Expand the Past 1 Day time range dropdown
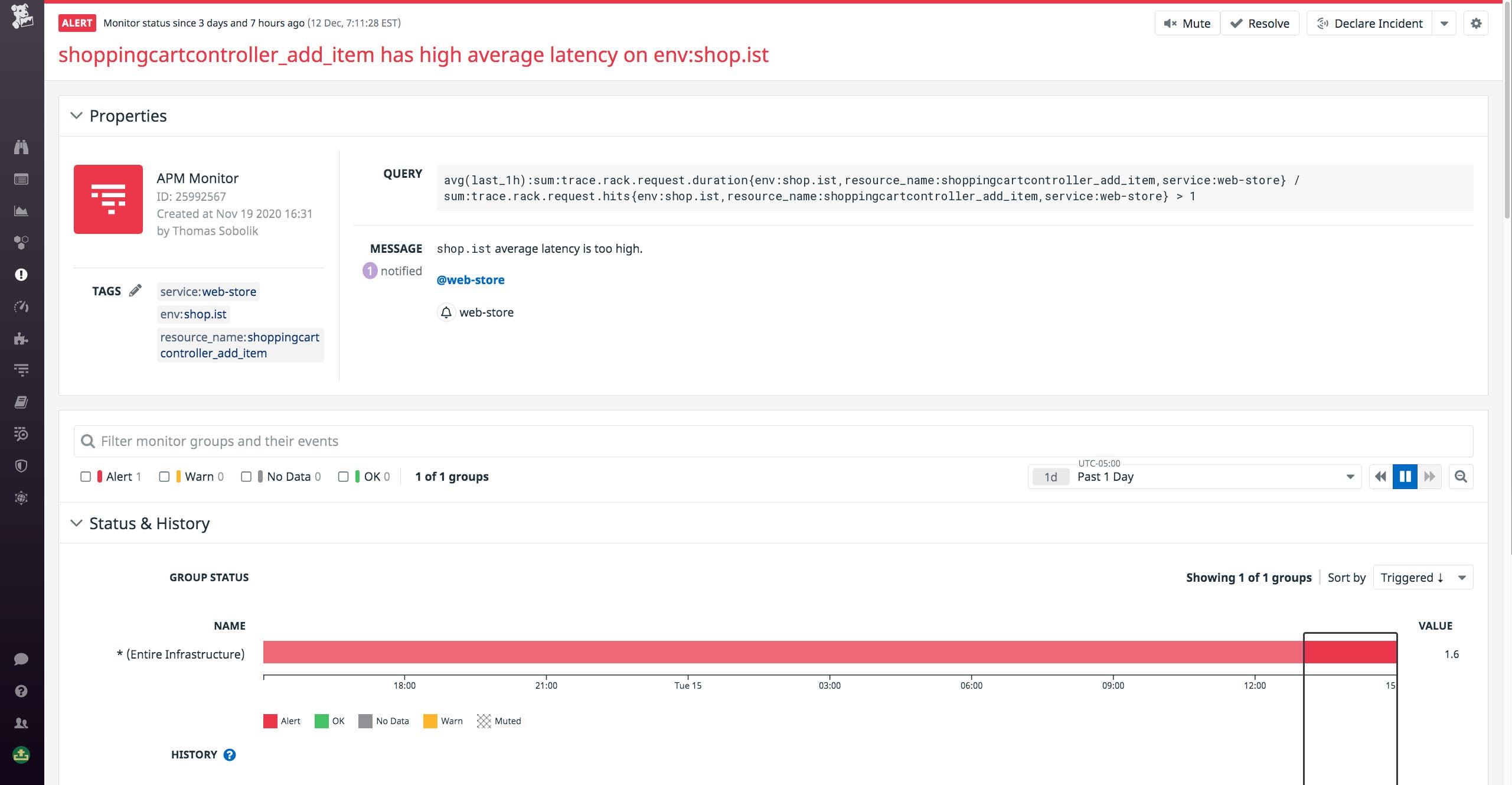Screen dimensions: 1512x785 pyautogui.click(x=1351, y=476)
